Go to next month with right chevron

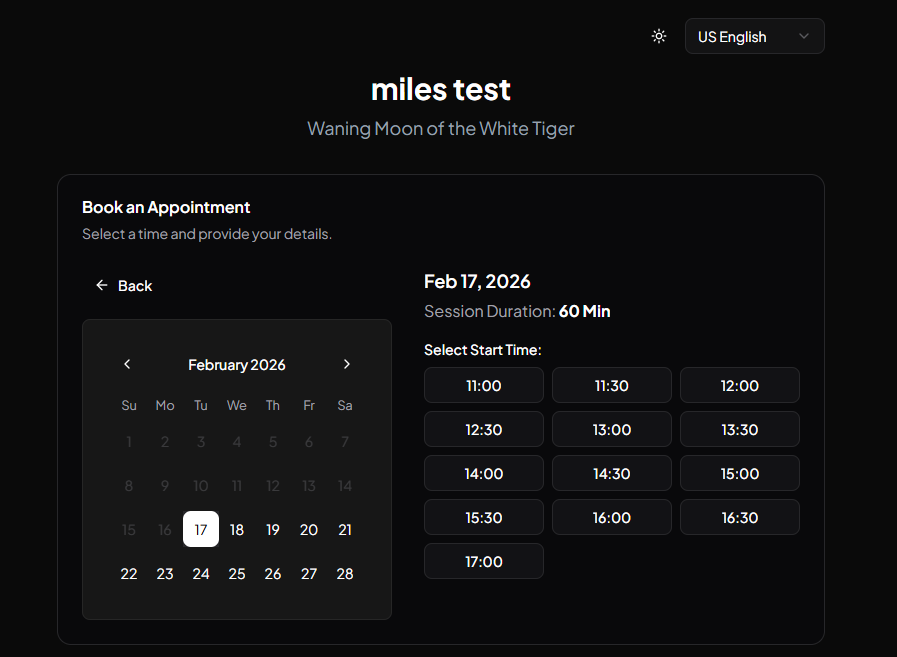pyautogui.click(x=347, y=364)
